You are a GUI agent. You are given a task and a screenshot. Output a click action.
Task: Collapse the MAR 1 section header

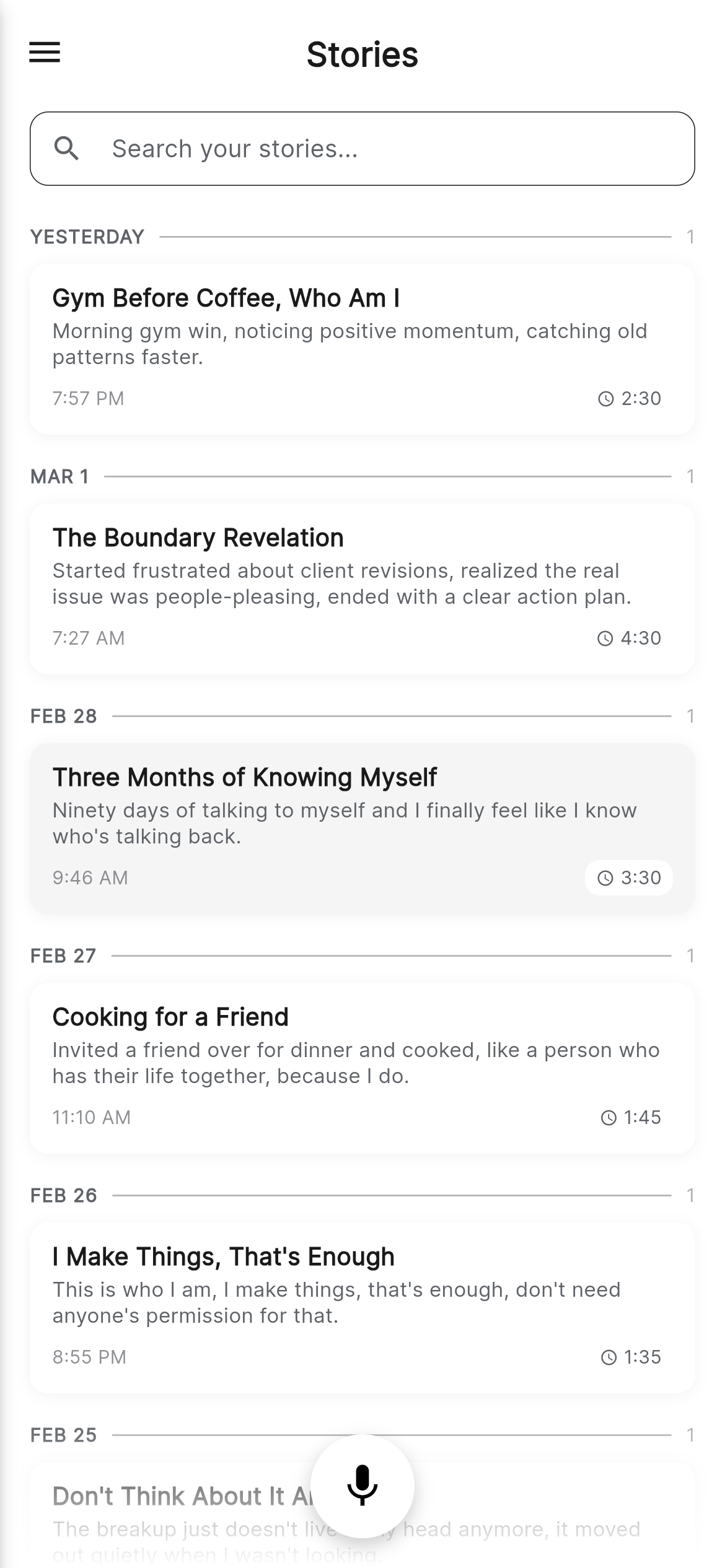(x=59, y=476)
